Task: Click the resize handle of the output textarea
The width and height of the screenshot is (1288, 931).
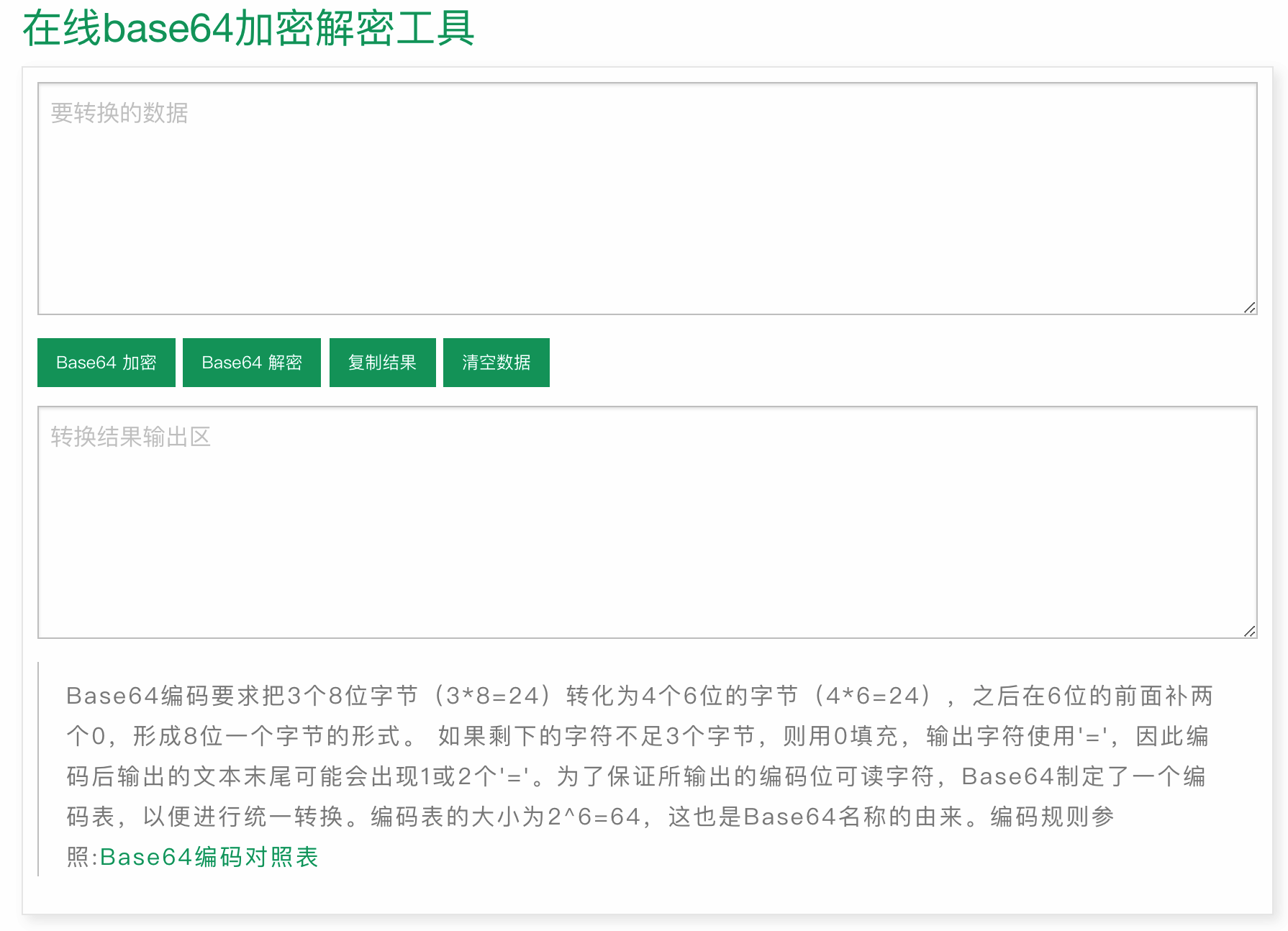Action: 1250,632
